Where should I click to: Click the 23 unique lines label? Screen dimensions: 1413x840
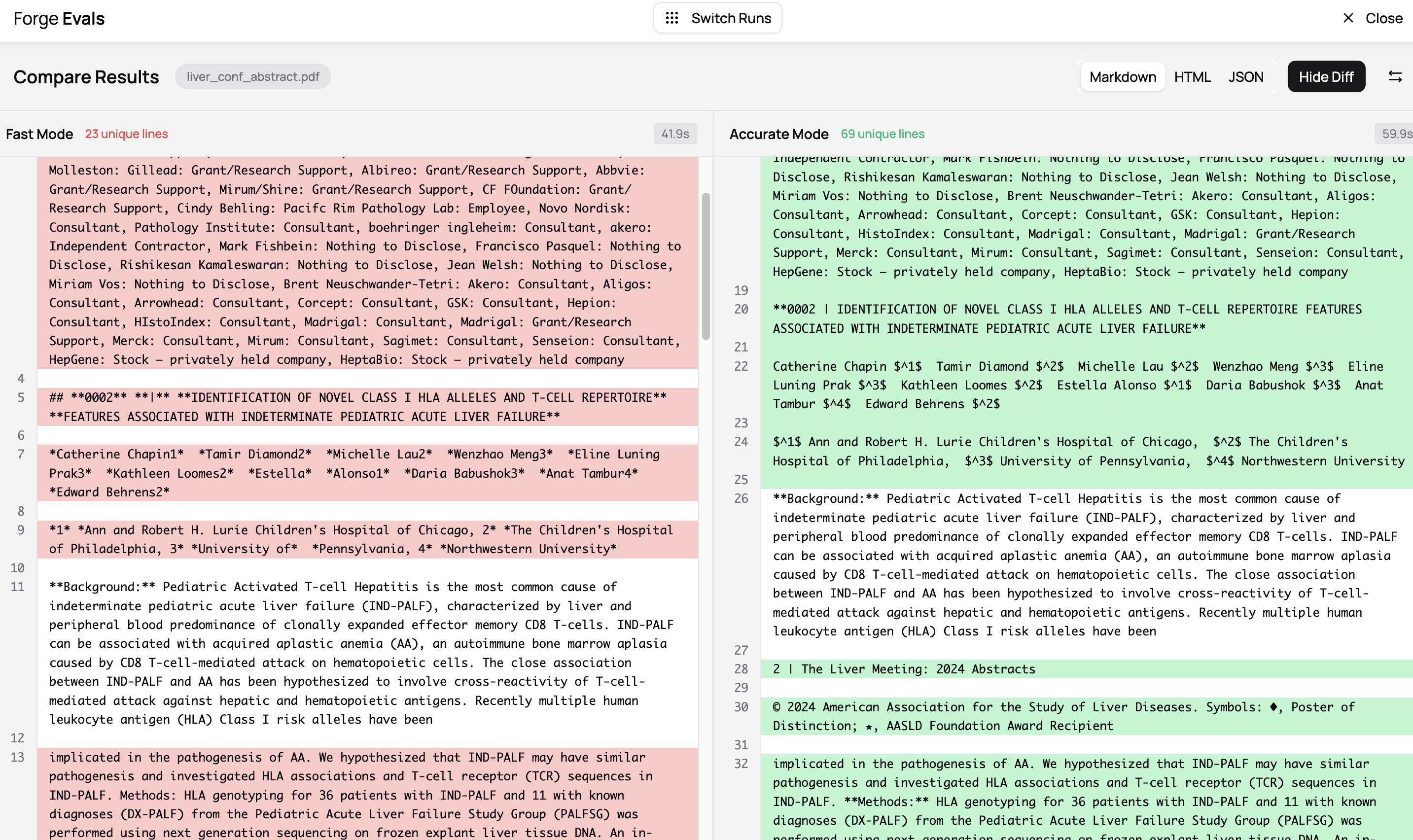[126, 134]
